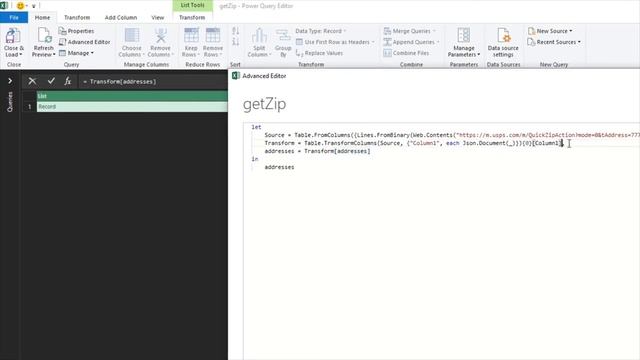This screenshot has width=640, height=360.
Task: Click the Refresh Preview icon
Action: (44, 36)
